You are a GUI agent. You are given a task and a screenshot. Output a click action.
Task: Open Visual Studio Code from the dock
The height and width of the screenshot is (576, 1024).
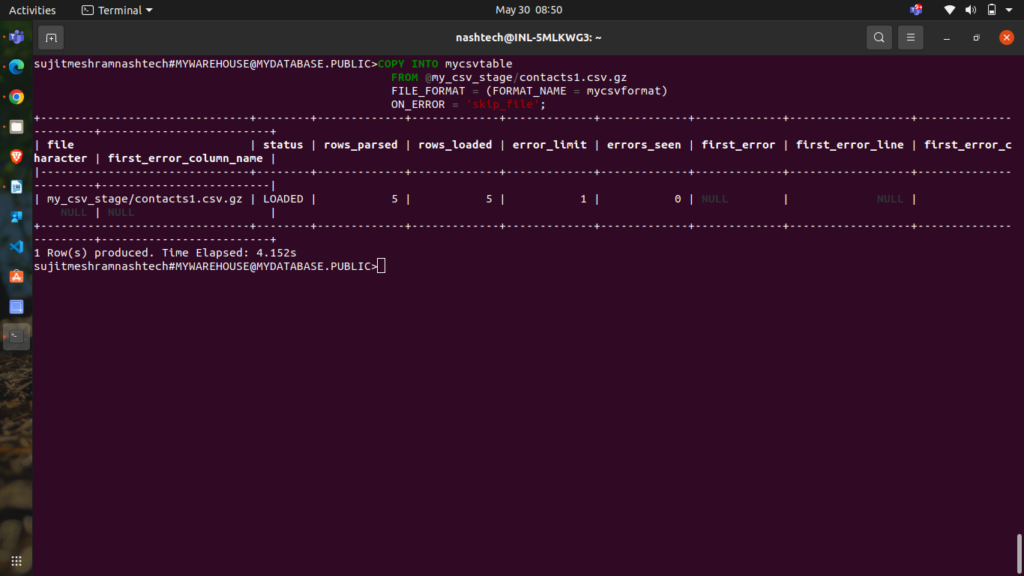tap(16, 246)
